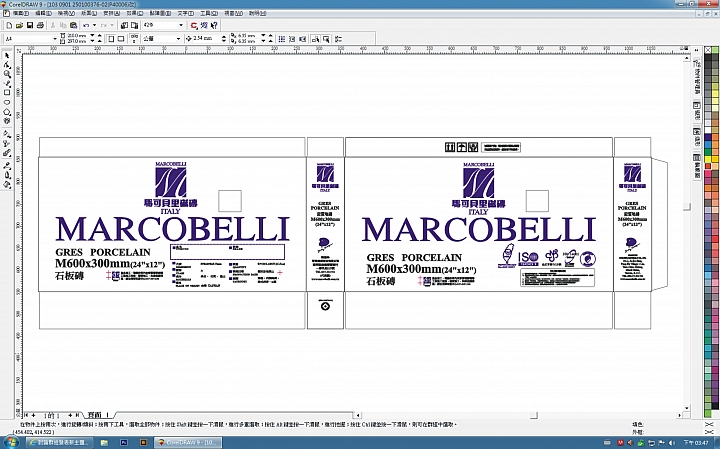Open the Outline tool flyout
The height and width of the screenshot is (449, 720).
pyautogui.click(x=7, y=175)
